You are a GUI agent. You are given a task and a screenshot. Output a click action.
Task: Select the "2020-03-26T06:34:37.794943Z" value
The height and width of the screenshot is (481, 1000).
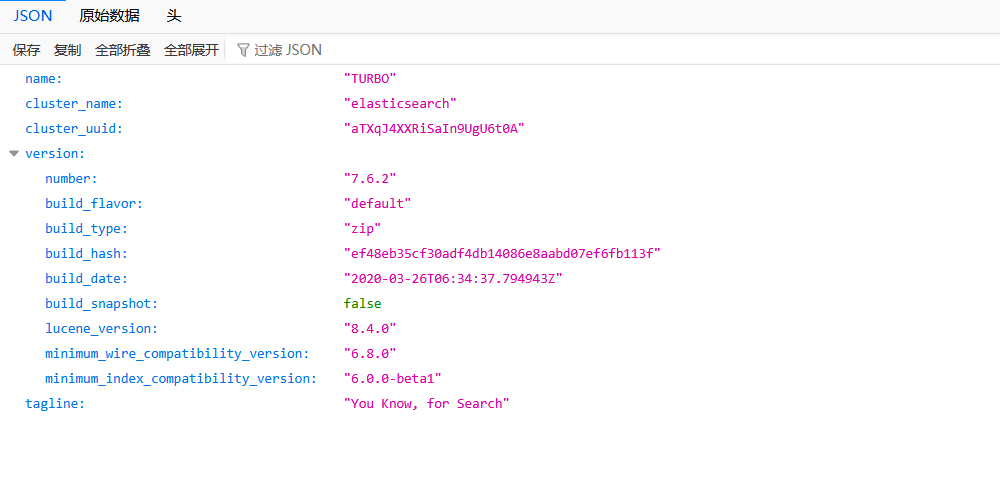pos(453,279)
